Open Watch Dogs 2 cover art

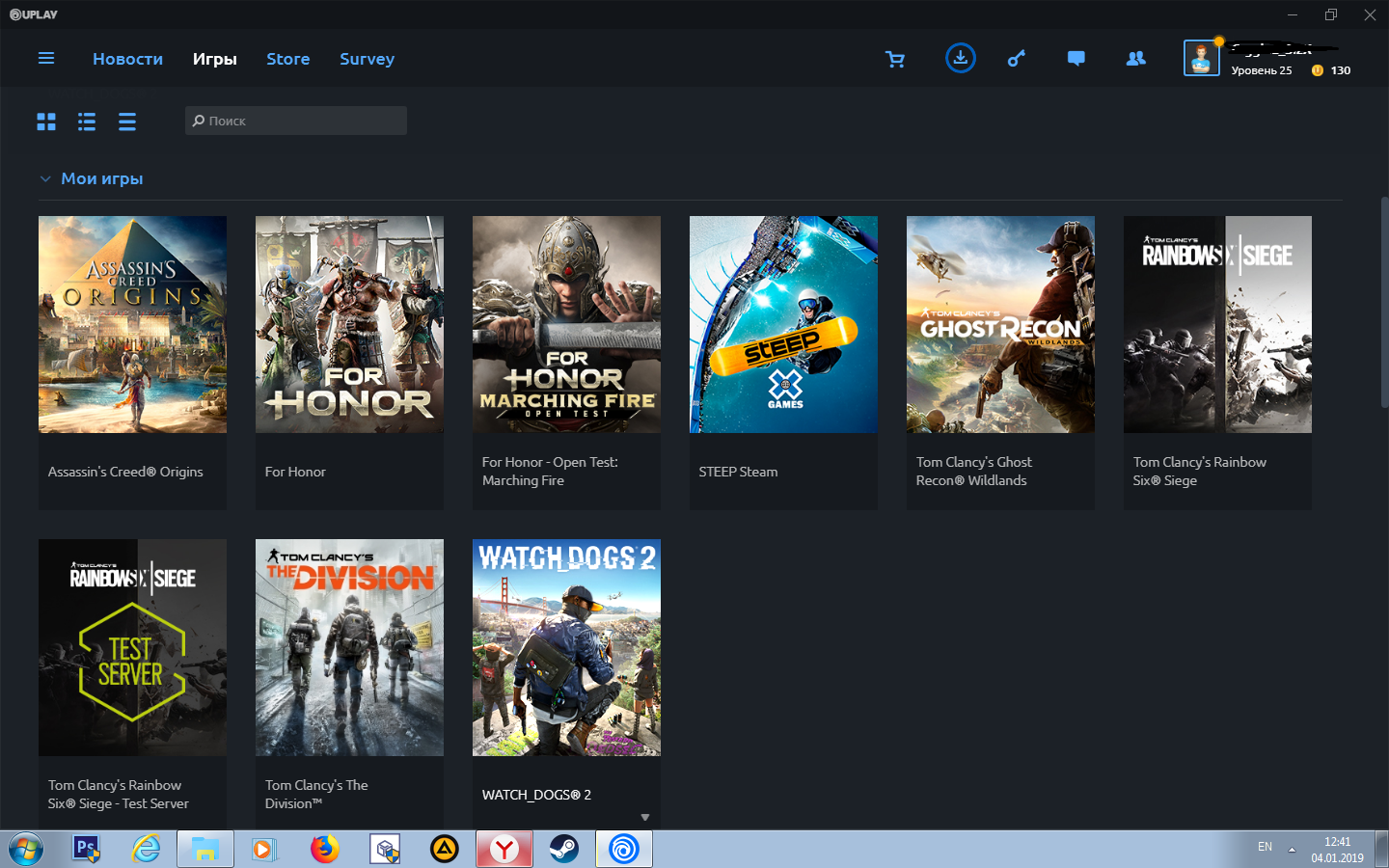coord(566,647)
